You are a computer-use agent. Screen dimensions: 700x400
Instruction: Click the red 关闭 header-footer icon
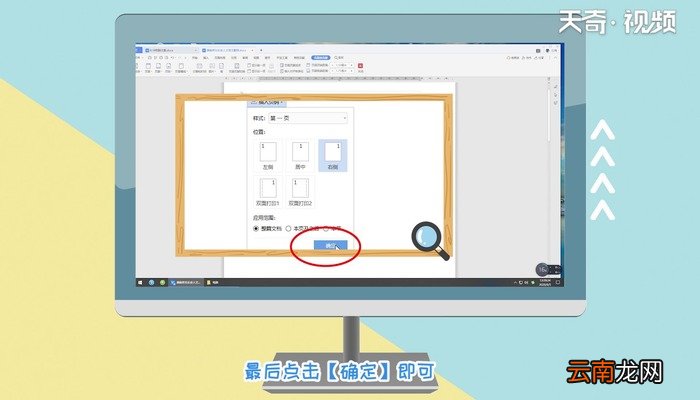[360, 66]
